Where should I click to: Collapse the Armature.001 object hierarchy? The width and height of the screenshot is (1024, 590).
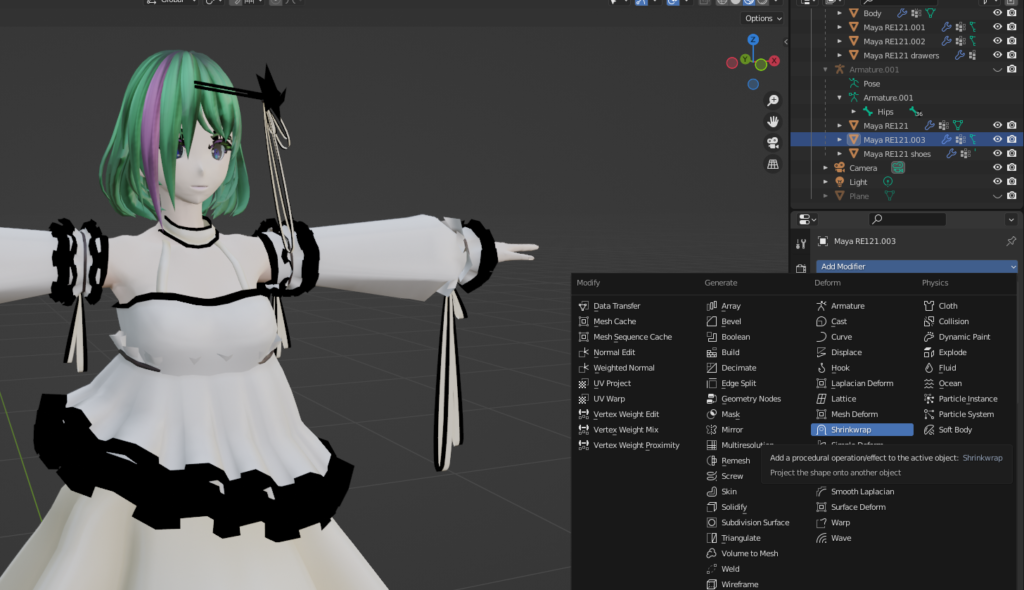825,69
